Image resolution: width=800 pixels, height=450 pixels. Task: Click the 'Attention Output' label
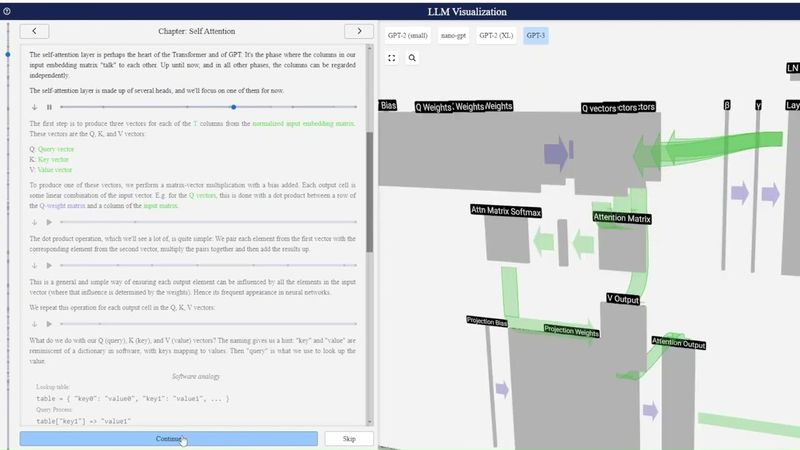tap(679, 343)
